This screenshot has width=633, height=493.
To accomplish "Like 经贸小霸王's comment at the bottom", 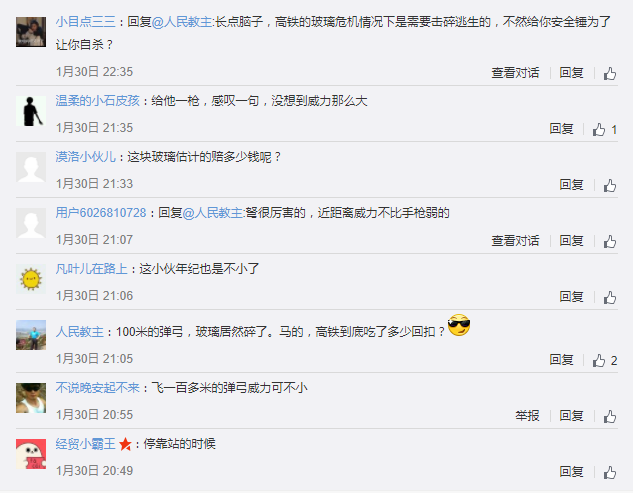I will click(x=610, y=472).
